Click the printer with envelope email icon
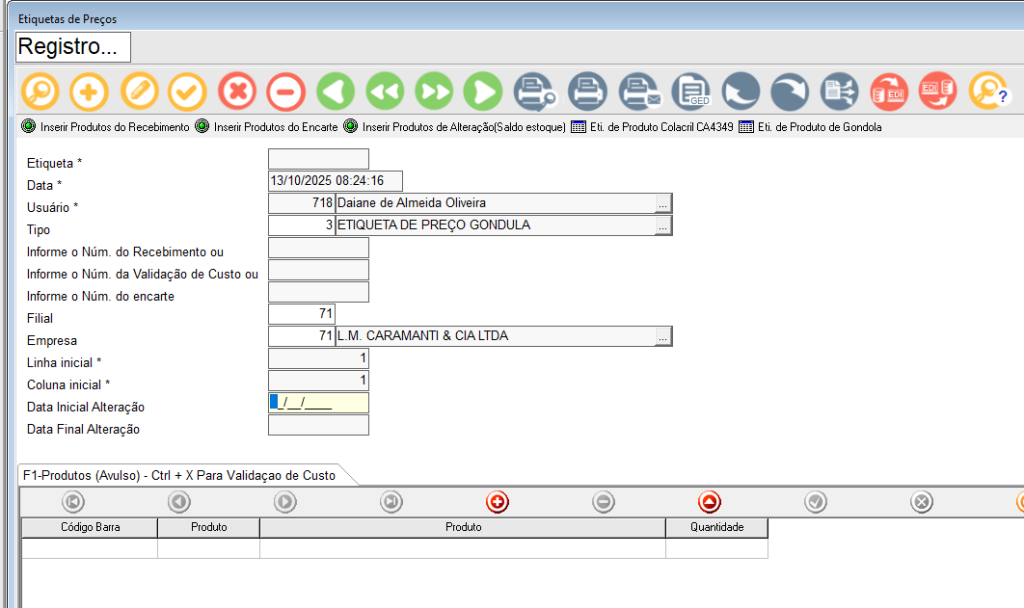Screen dimensions: 1024x608 pos(638,92)
